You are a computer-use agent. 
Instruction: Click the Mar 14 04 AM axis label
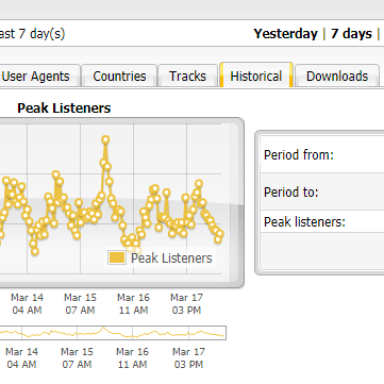(x=27, y=304)
